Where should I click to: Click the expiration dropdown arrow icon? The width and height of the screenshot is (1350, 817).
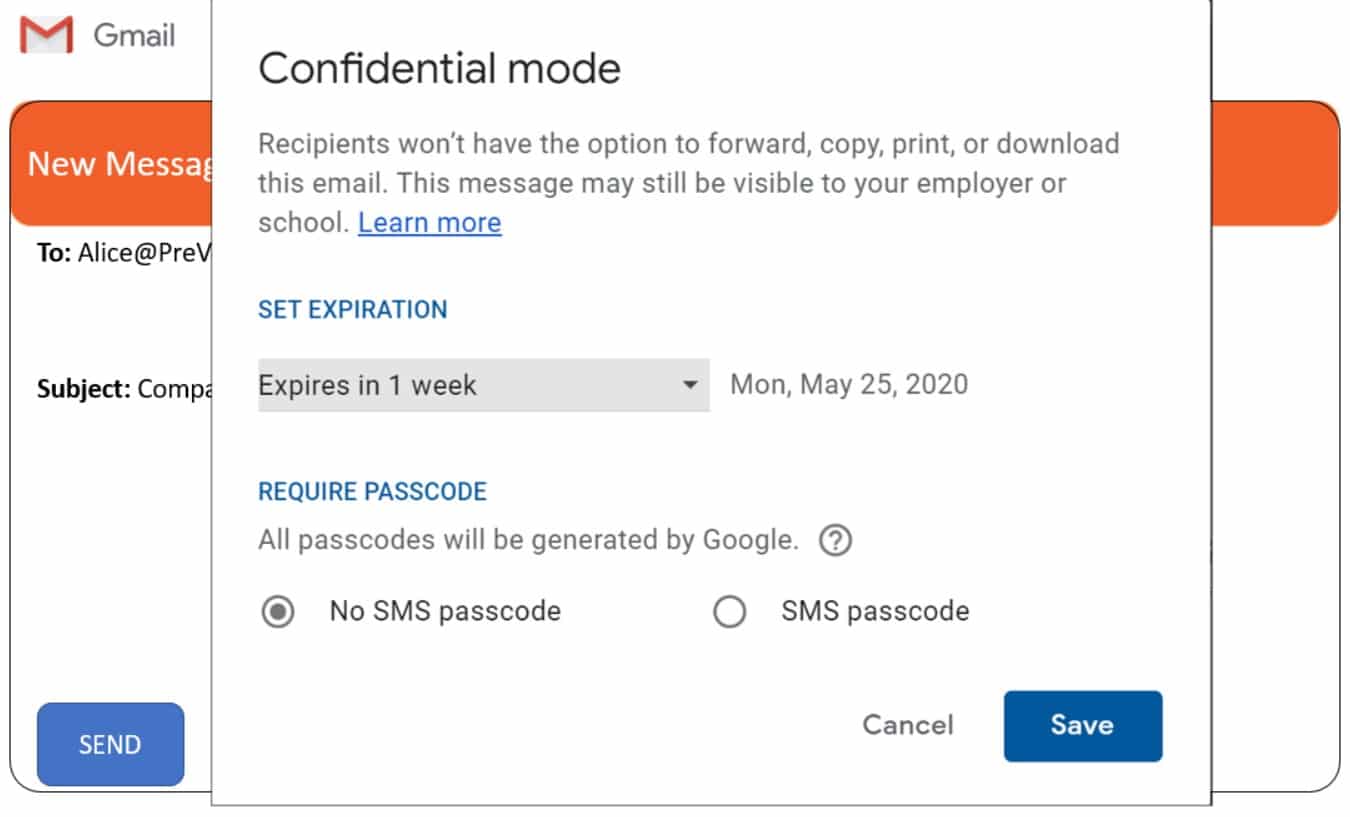692,384
